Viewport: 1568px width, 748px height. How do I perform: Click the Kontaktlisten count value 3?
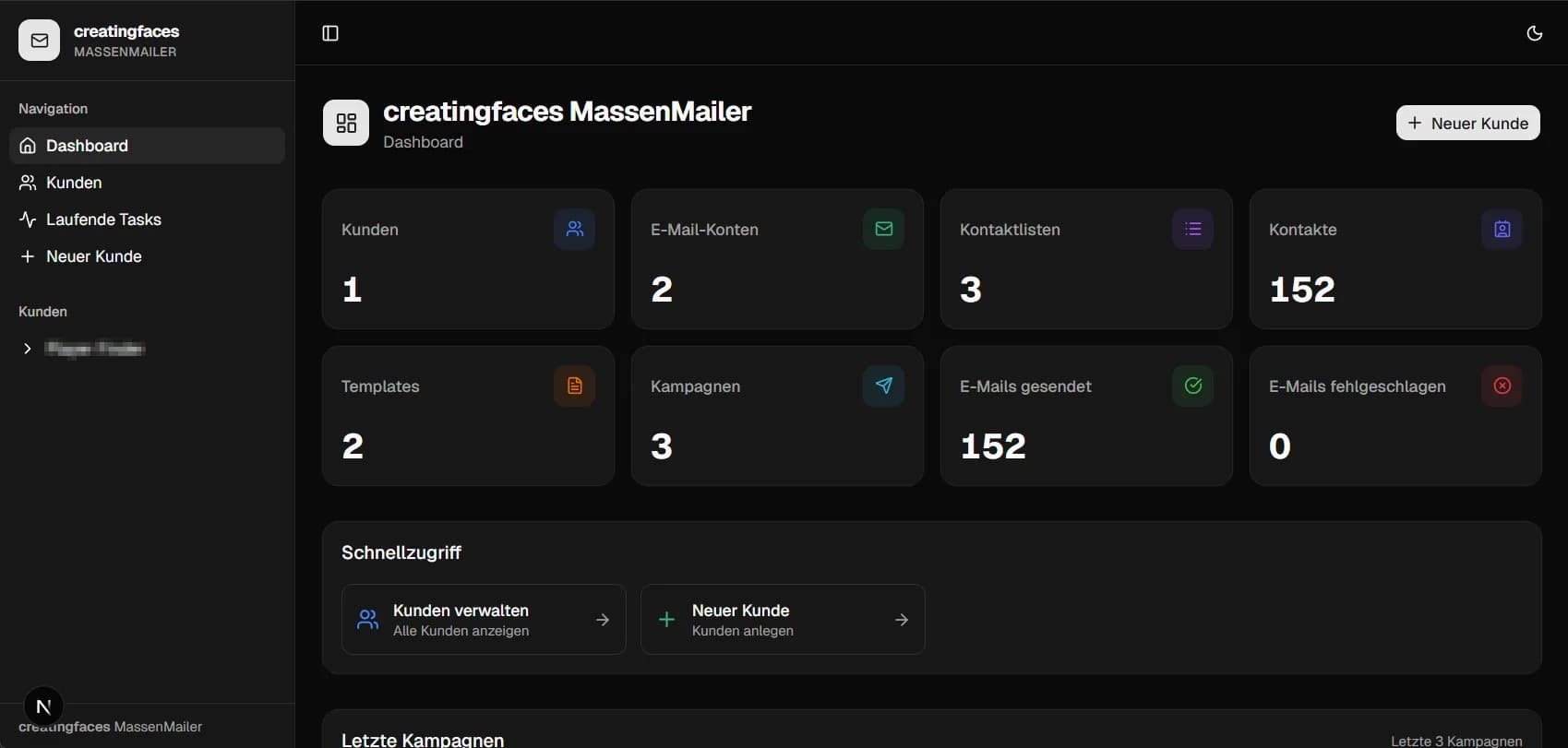tap(971, 290)
